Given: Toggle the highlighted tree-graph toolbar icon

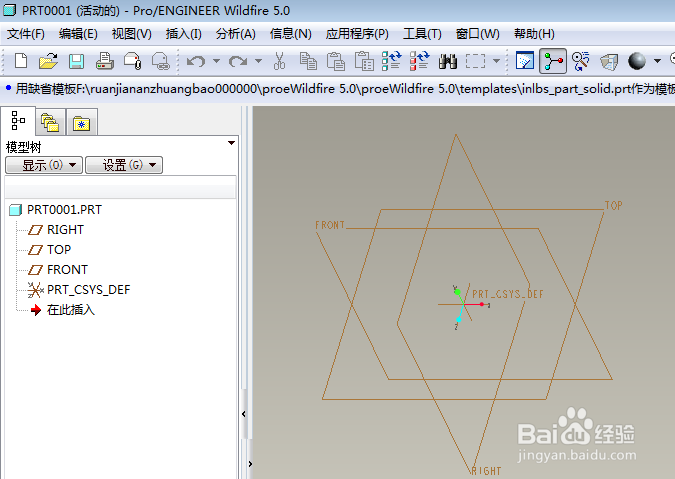Looking at the screenshot, I should 553,61.
